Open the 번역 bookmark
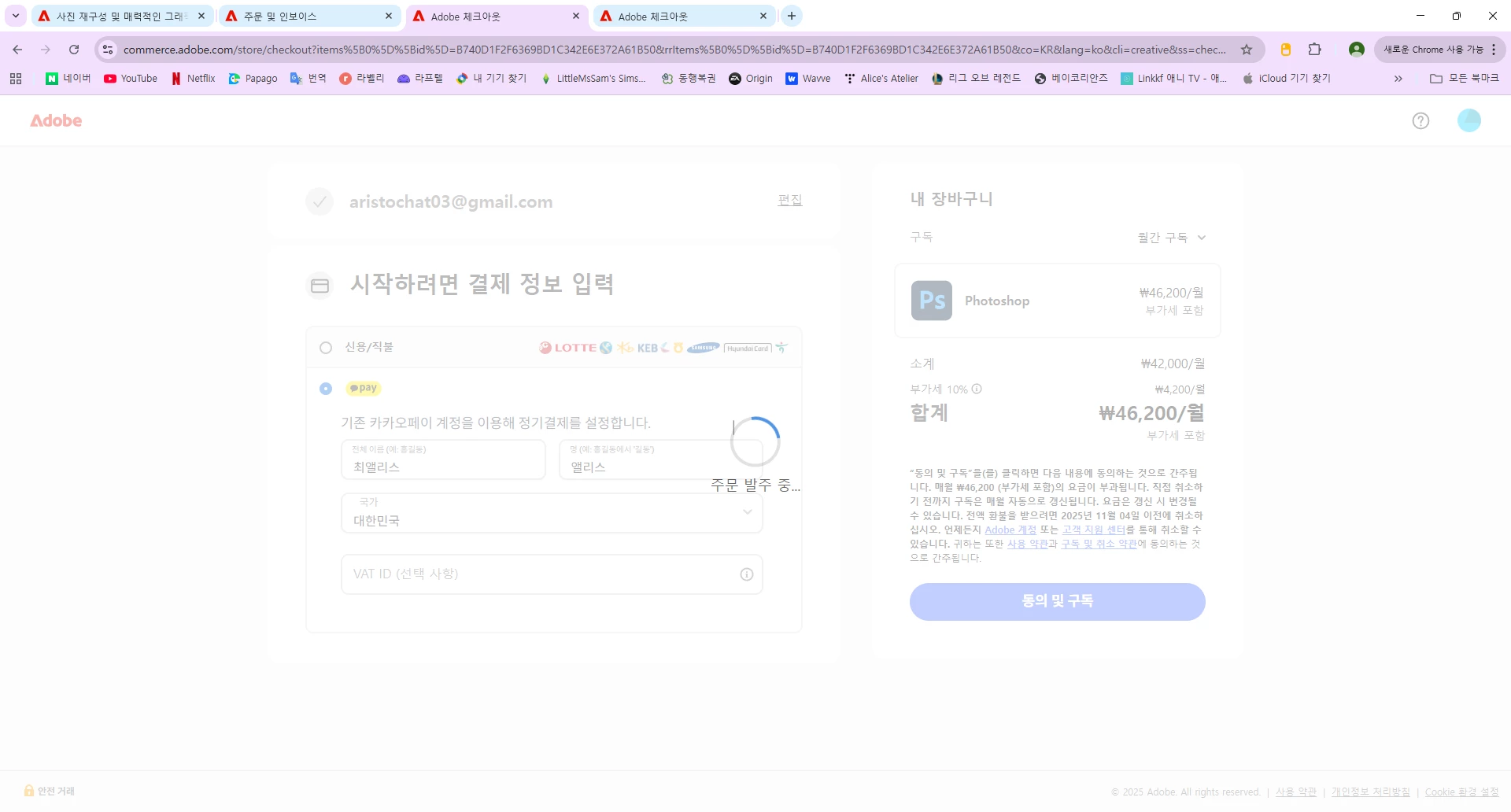The width and height of the screenshot is (1511, 812). (x=308, y=79)
